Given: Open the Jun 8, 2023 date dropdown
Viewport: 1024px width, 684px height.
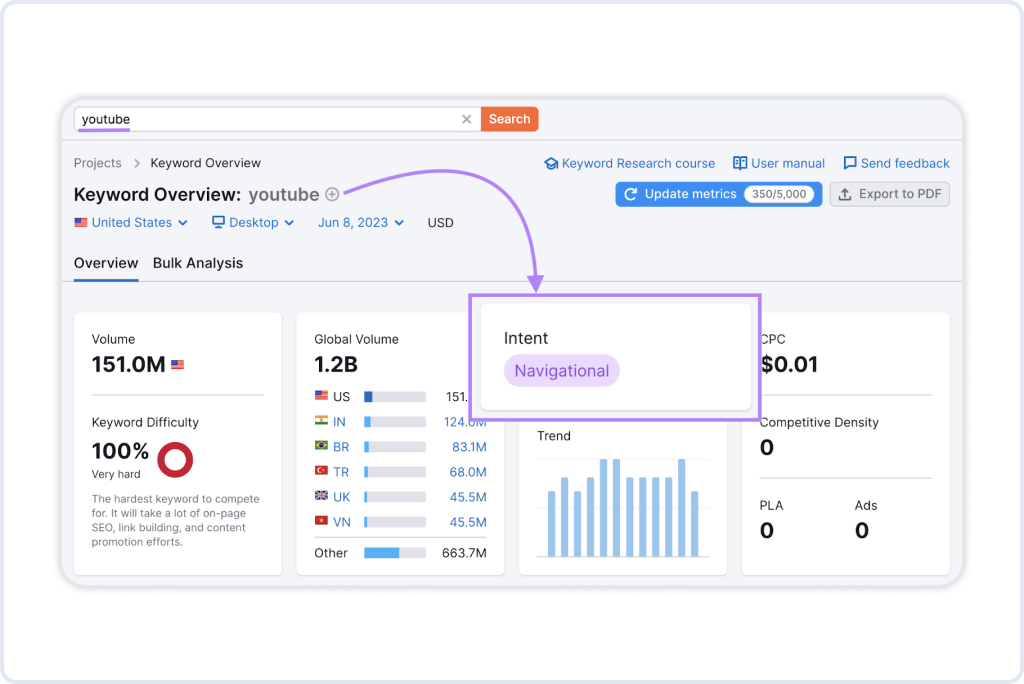Looking at the screenshot, I should tap(361, 223).
